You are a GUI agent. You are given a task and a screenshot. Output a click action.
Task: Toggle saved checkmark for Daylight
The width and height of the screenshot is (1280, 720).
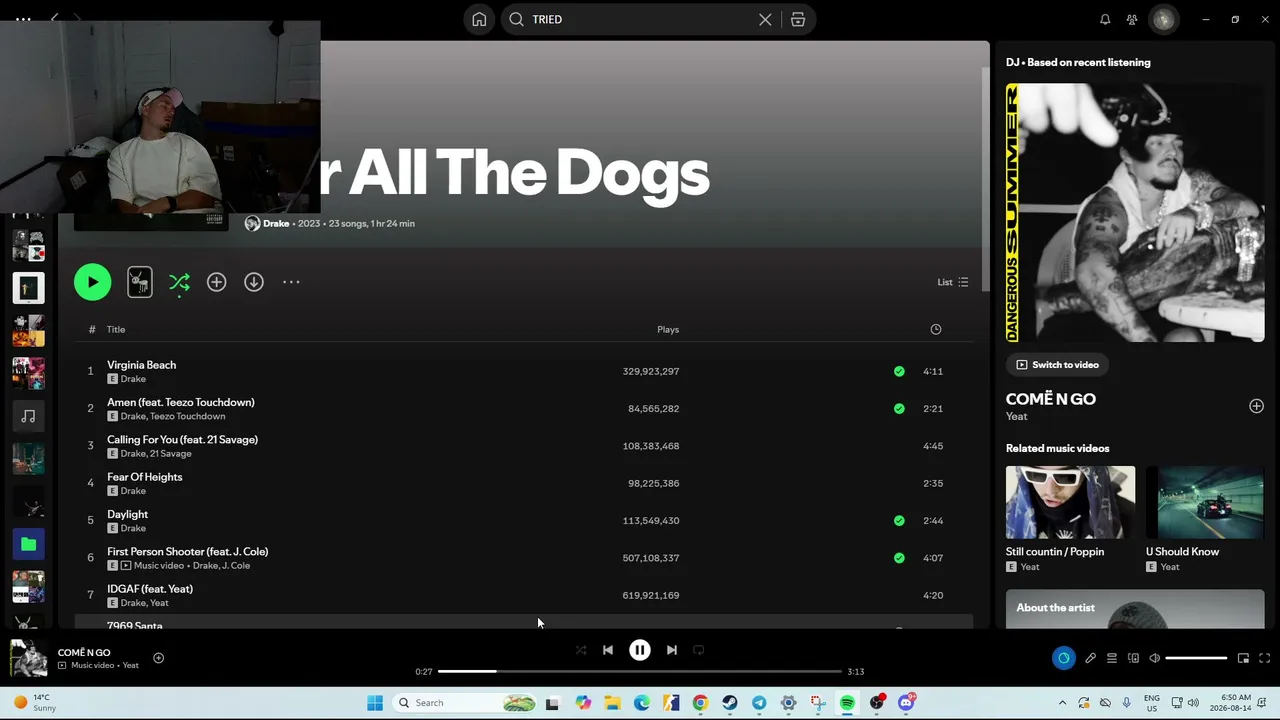tap(899, 520)
